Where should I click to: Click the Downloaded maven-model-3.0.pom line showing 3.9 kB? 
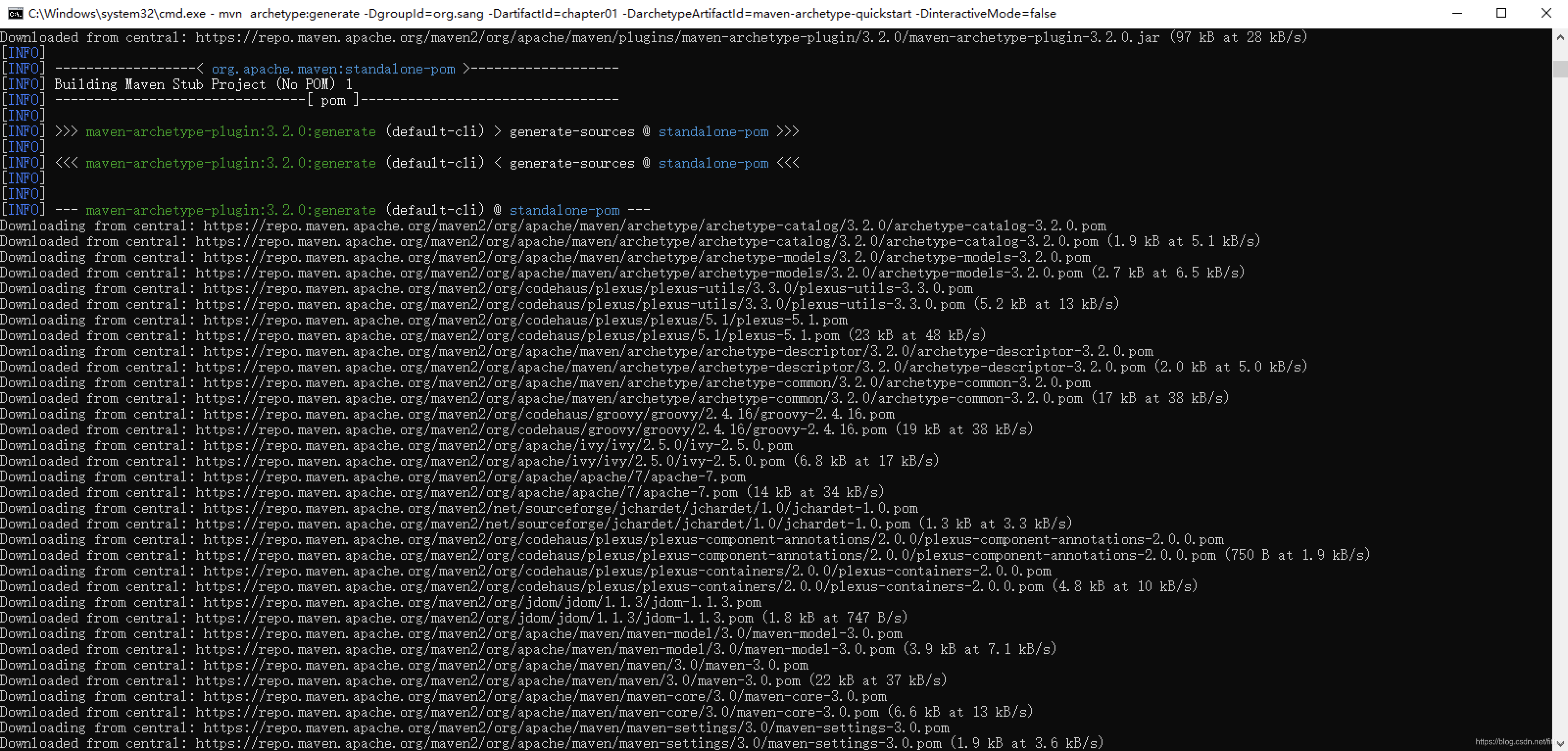528,650
